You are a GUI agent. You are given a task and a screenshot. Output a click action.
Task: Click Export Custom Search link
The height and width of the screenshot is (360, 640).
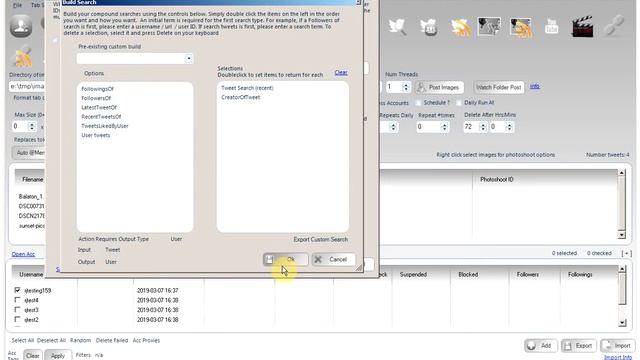coord(320,239)
